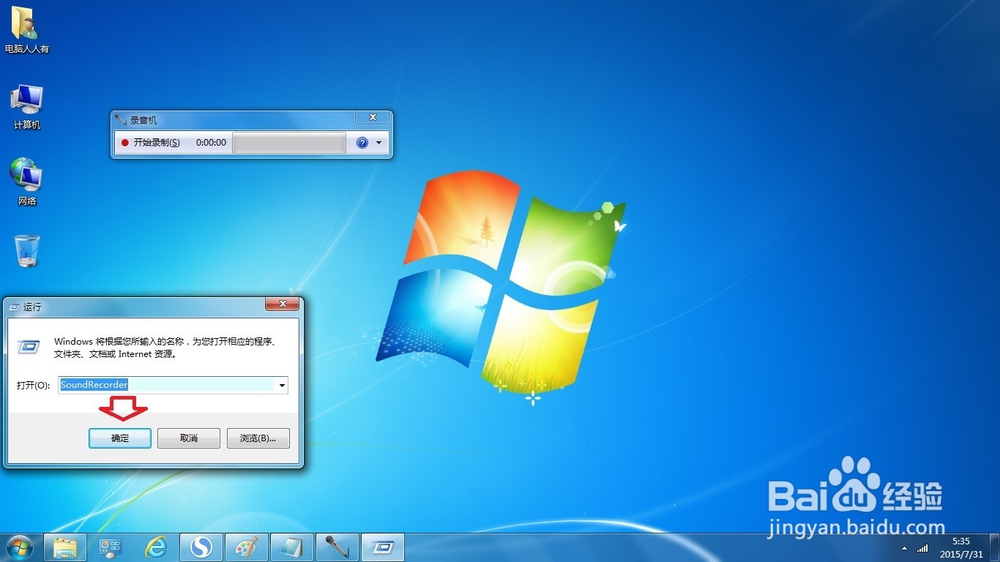The height and width of the screenshot is (562, 1000).
Task: Click the 确定 button in Run dialog
Action: 120,438
